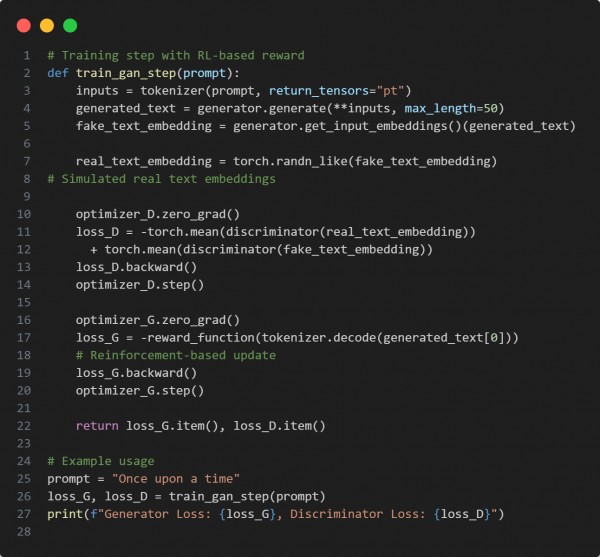Click the yellow minimize window dot
Viewport: 600px width, 557px height.
47,26
